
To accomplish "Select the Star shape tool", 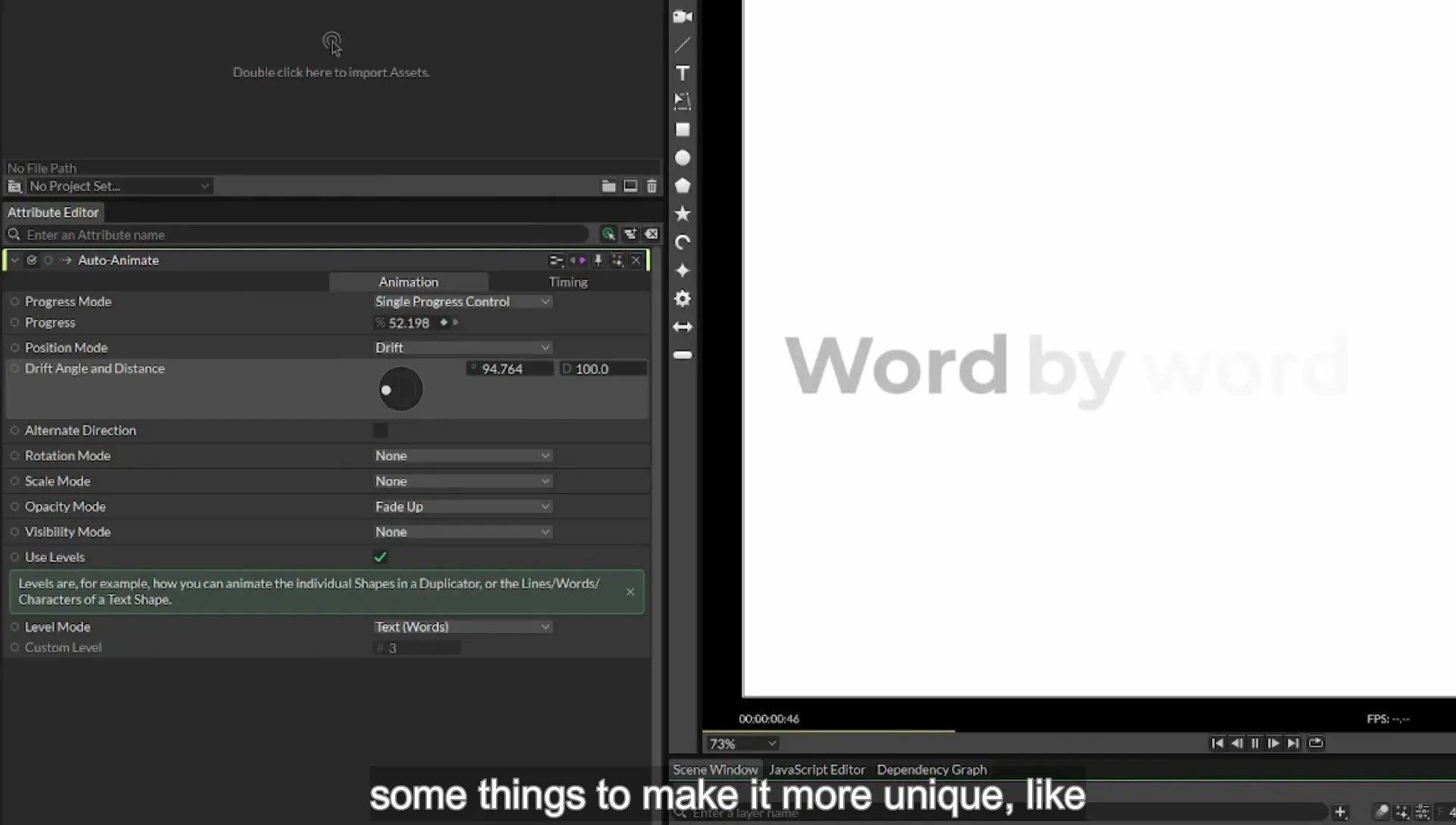I will coord(682,214).
